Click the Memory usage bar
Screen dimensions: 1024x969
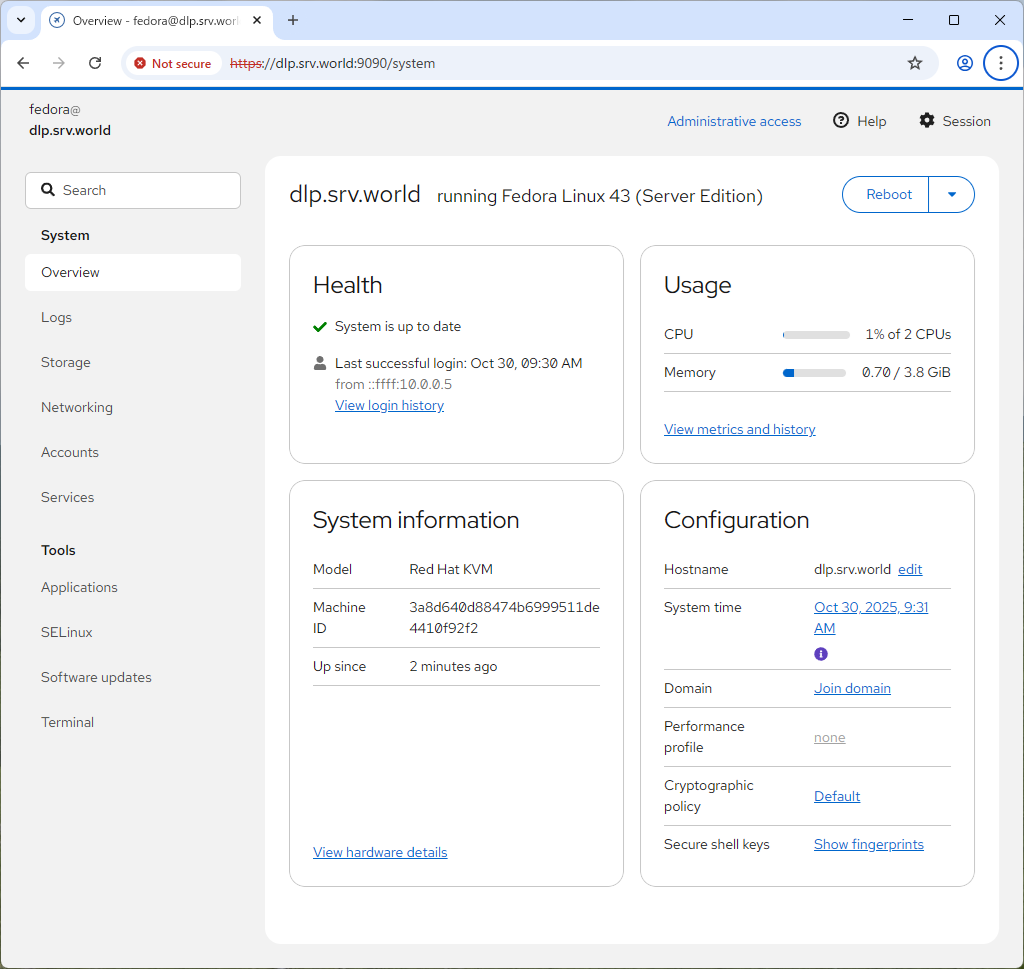pos(814,373)
